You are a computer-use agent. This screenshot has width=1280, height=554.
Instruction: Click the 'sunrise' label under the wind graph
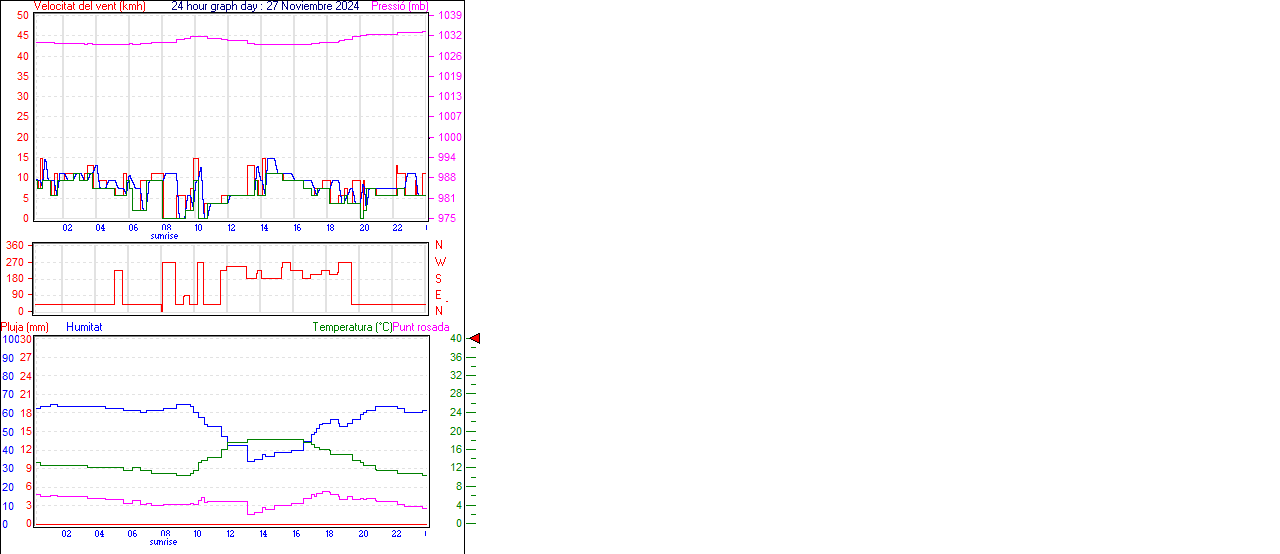(x=164, y=236)
